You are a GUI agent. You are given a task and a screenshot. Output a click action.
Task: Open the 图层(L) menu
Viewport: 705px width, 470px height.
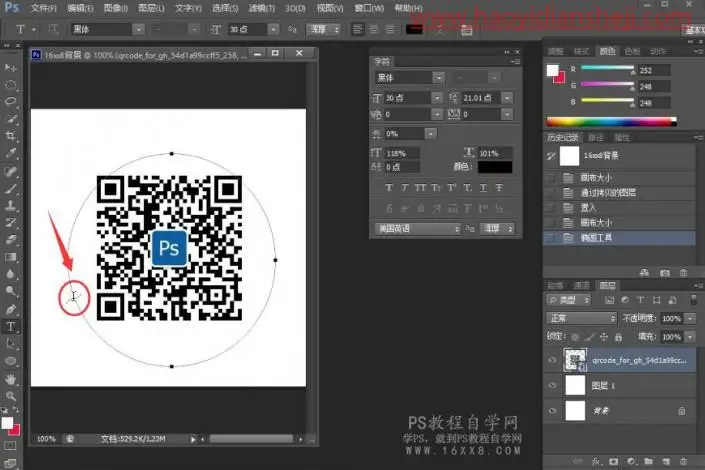coord(151,8)
